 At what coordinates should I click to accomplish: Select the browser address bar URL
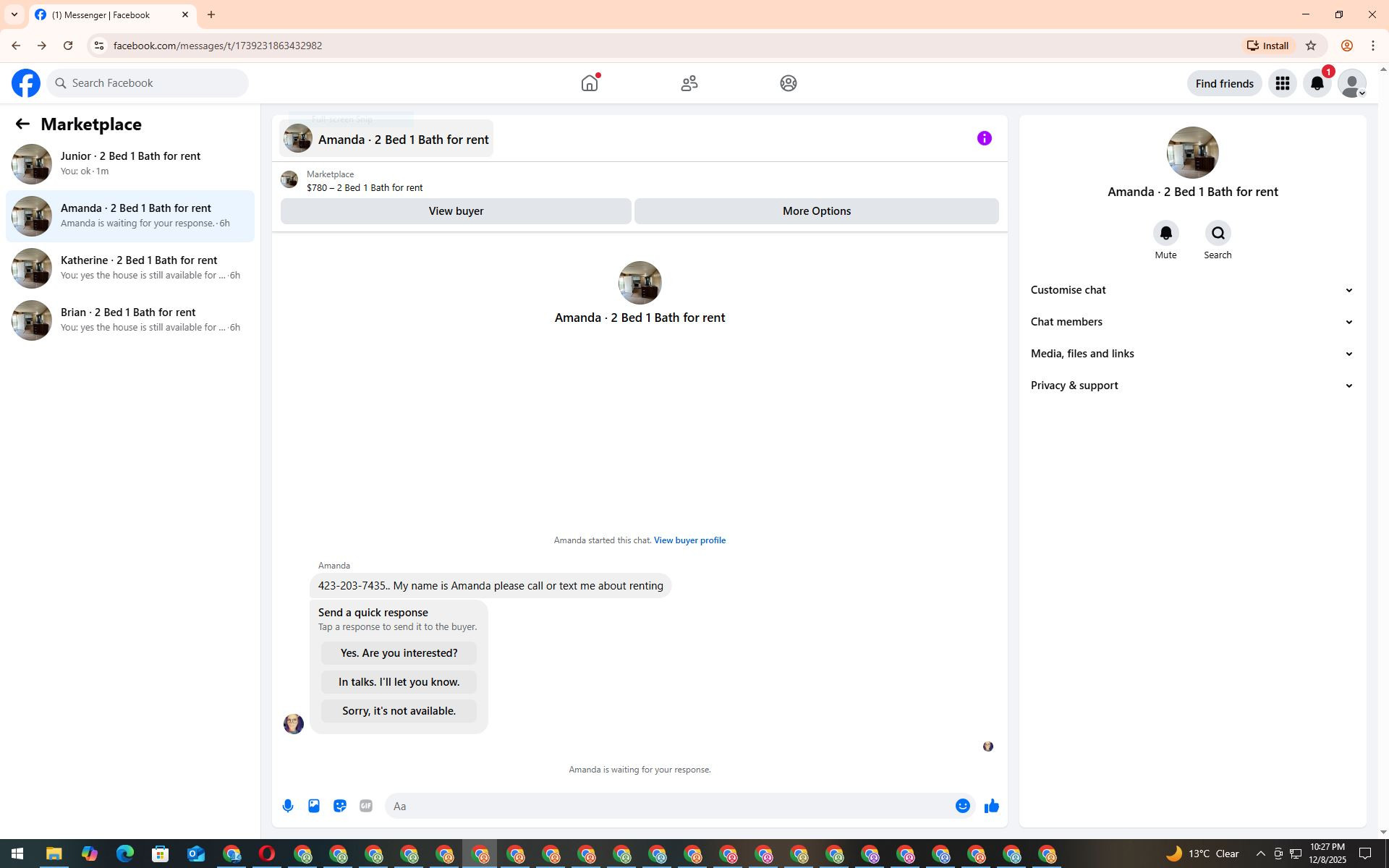pyautogui.click(x=218, y=46)
